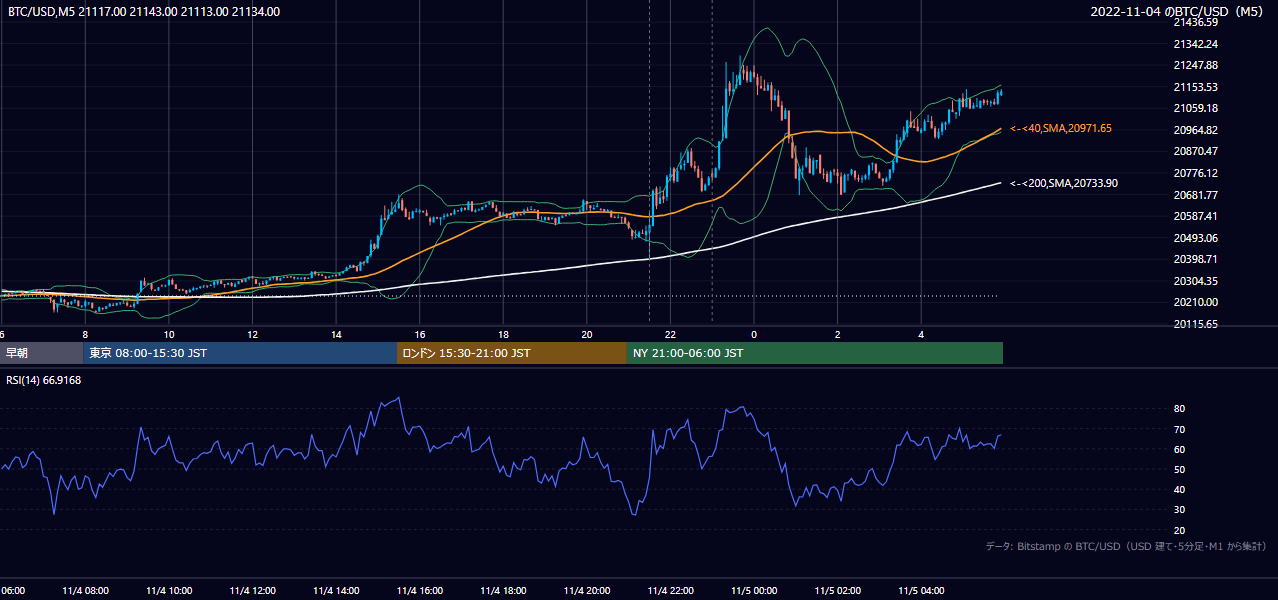
Task: Click the 11/4 10:00 time label
Action: click(x=169, y=591)
